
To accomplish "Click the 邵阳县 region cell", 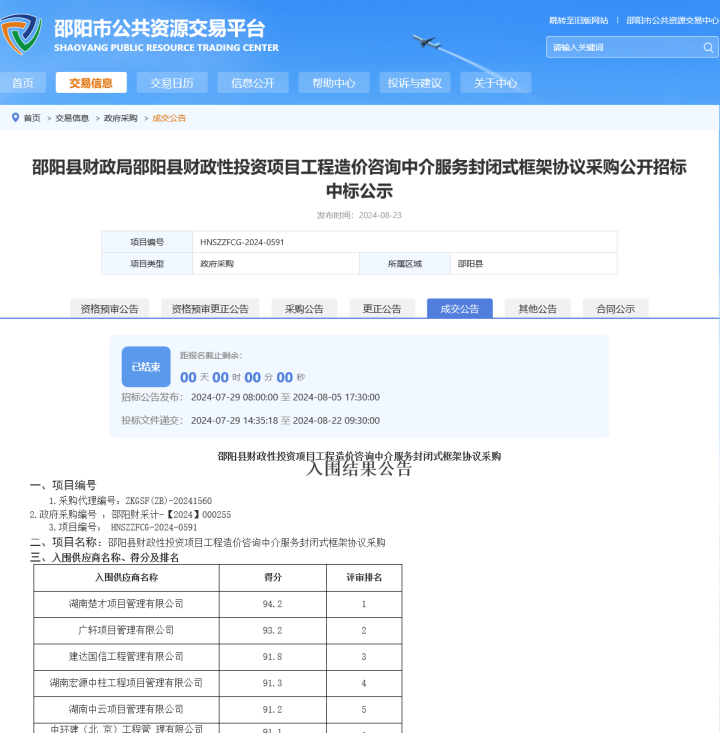I will 533,264.
